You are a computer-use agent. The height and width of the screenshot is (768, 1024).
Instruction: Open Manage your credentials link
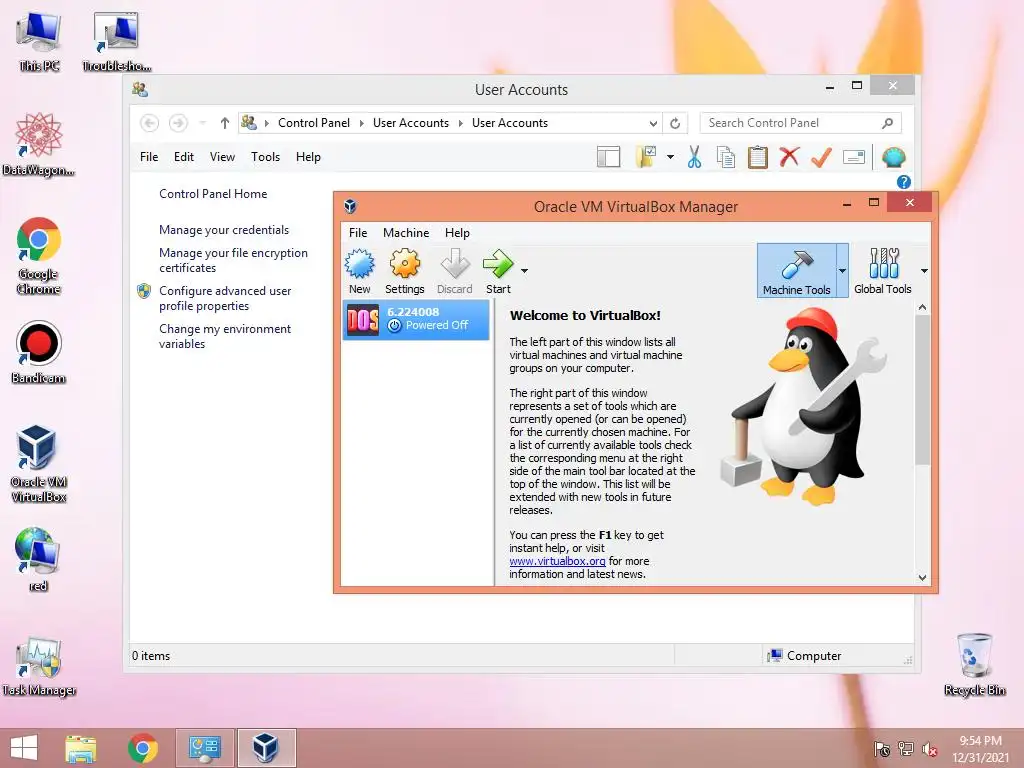tap(224, 230)
